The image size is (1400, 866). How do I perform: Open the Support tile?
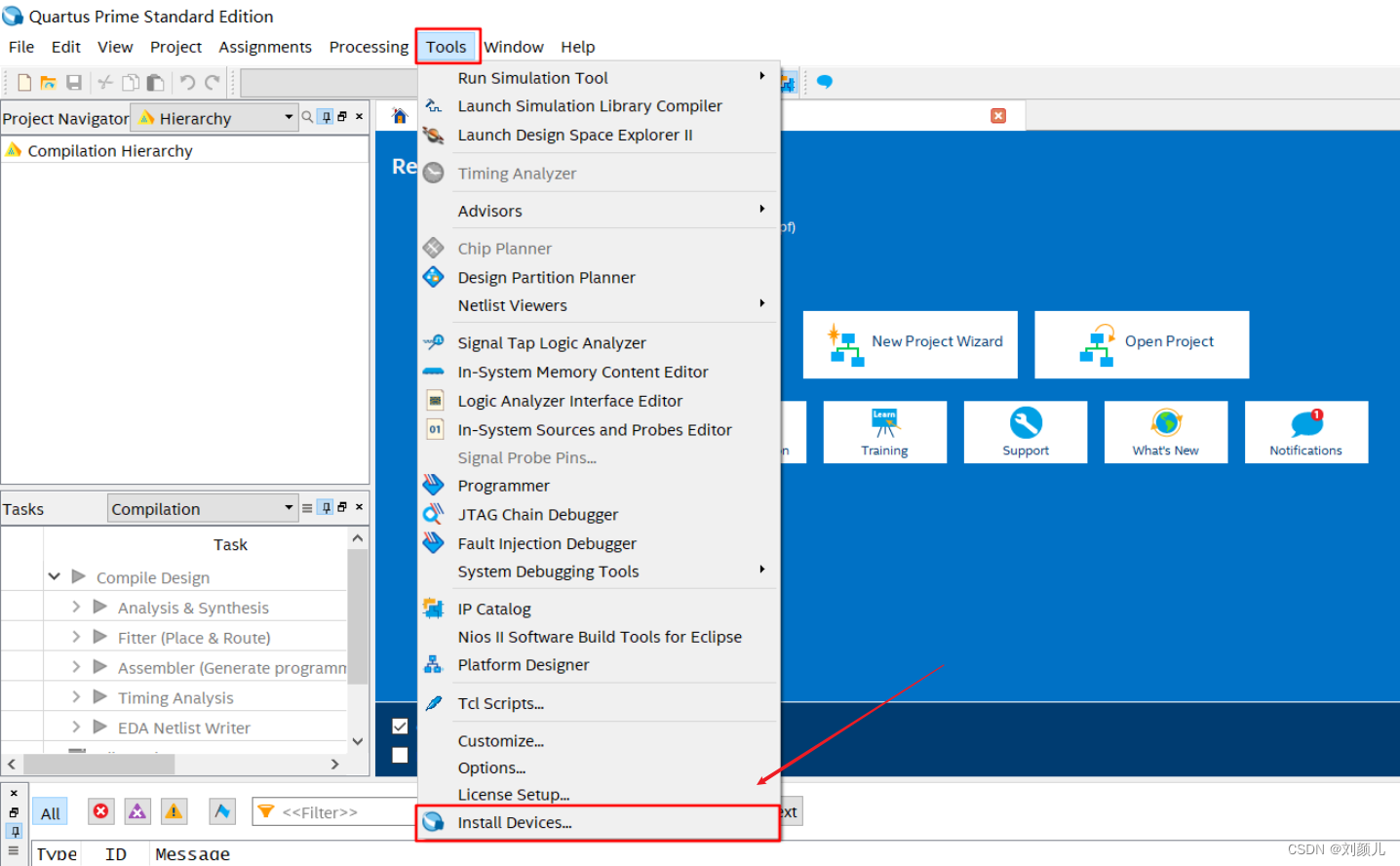(x=1026, y=432)
